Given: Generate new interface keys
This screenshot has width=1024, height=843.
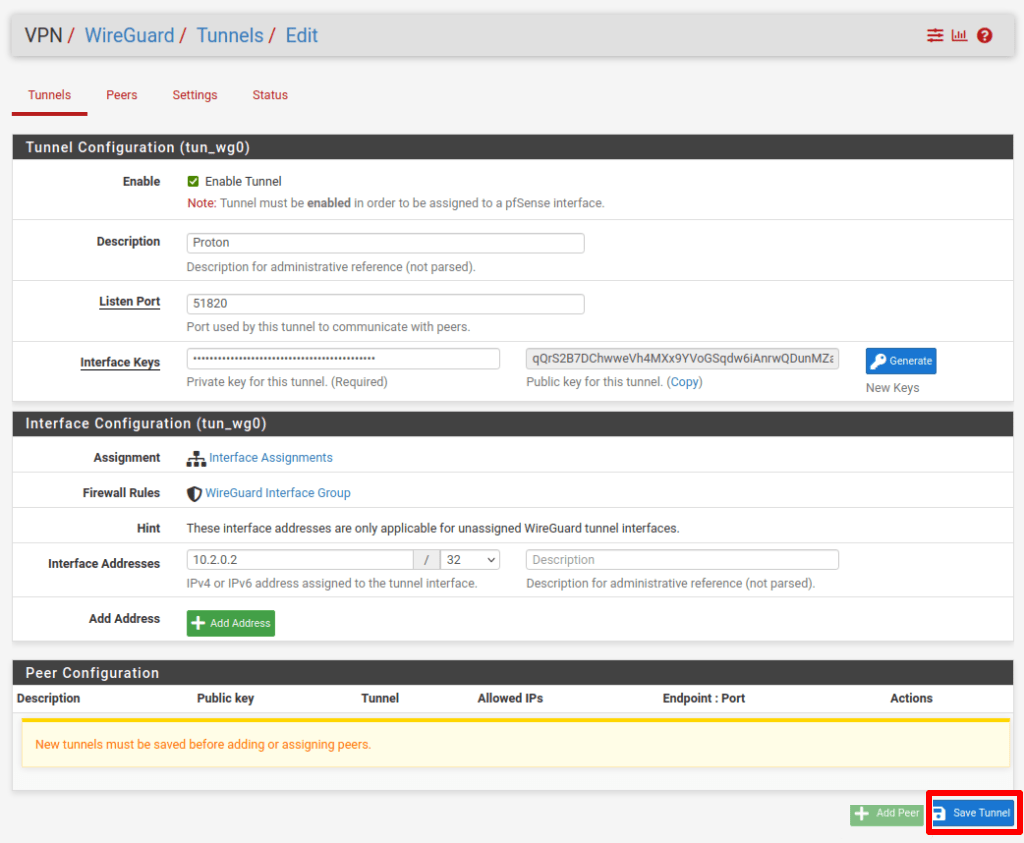Looking at the screenshot, I should (x=901, y=361).
